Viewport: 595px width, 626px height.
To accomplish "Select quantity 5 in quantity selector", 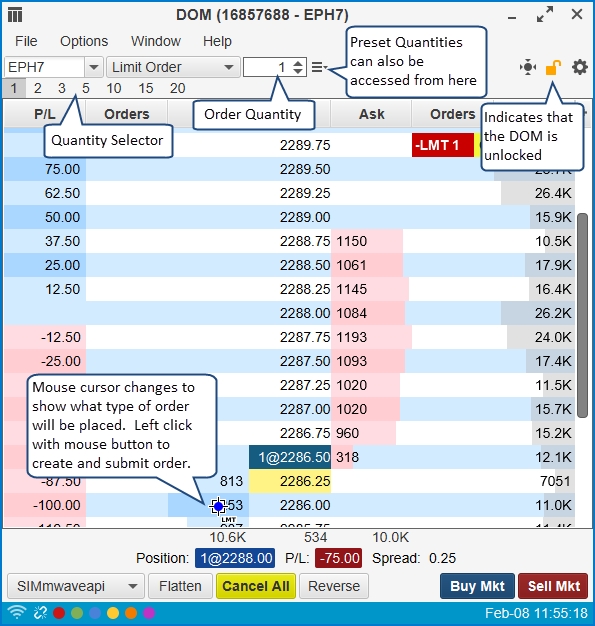I will coord(86,88).
